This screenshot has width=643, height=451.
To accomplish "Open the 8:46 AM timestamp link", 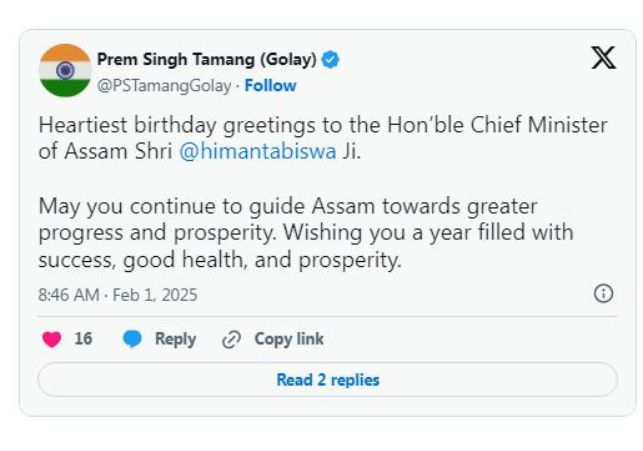I will pyautogui.click(x=69, y=295).
